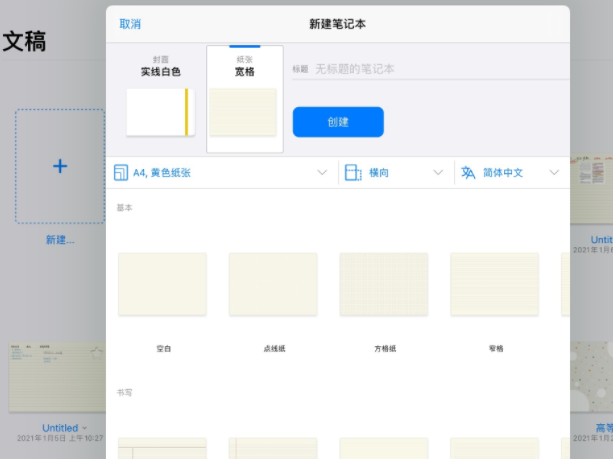Choose the 空白 blank paper template
Screen dimensions: 613x459
click(163, 284)
